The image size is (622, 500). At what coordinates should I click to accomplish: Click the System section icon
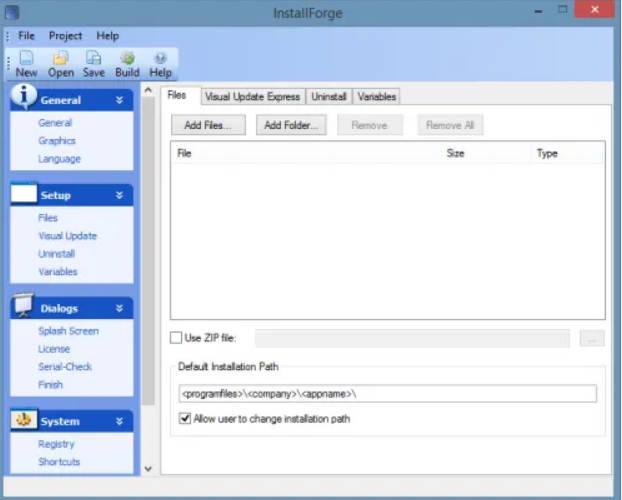tap(24, 419)
